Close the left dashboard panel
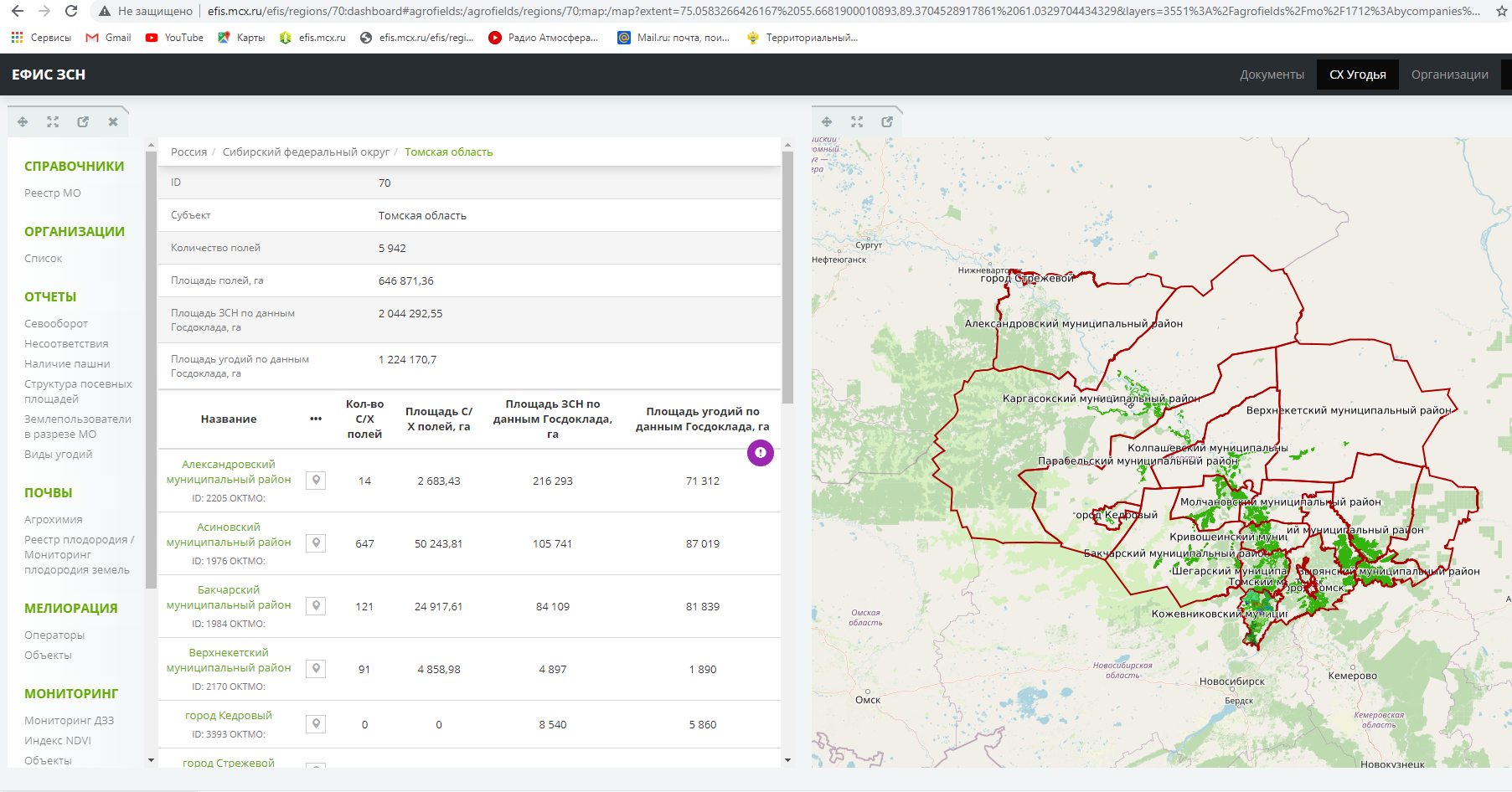Screen dimensions: 1512x792 pyautogui.click(x=113, y=122)
